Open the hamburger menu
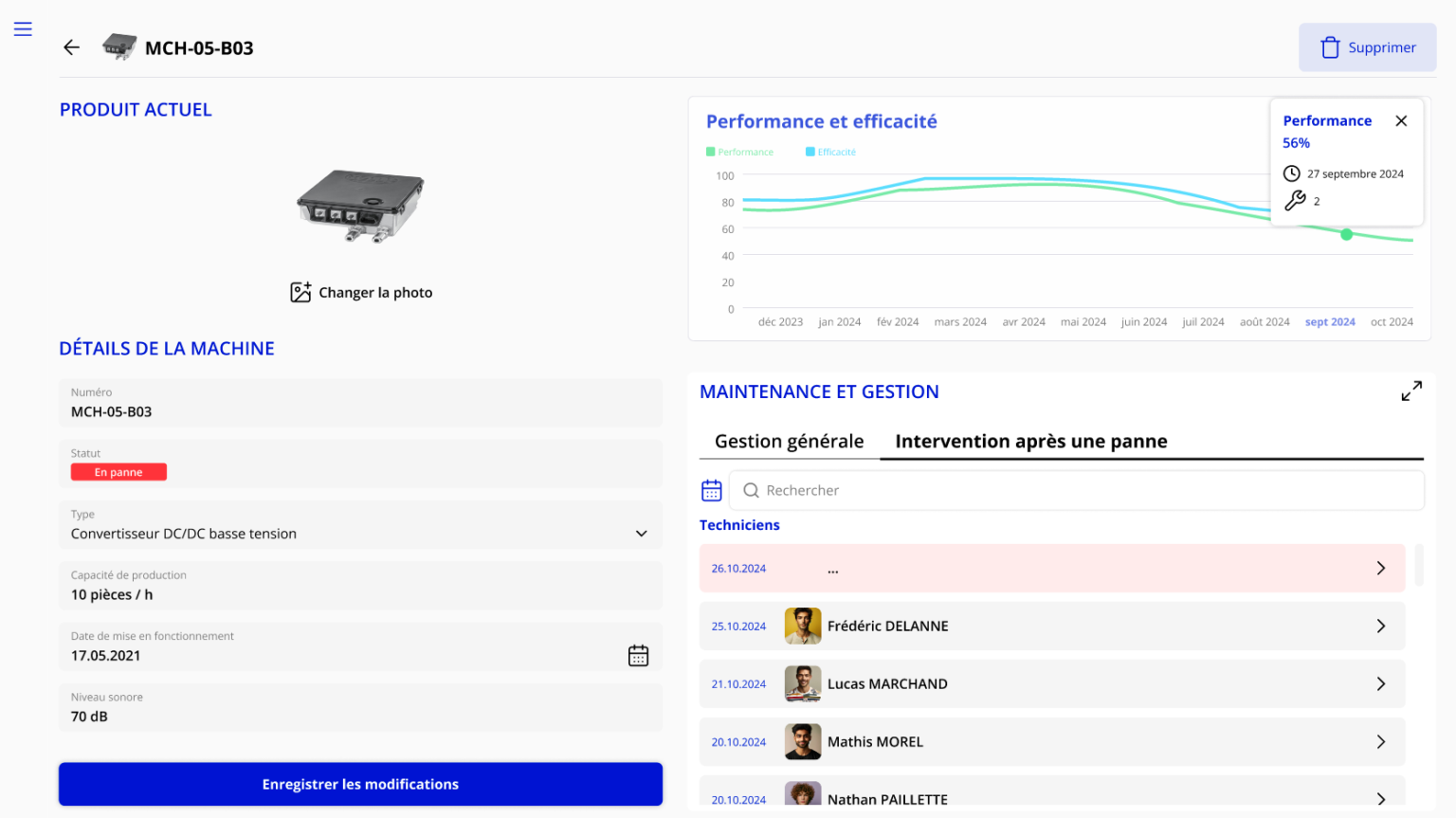Viewport: 1456px width, 818px height. tap(23, 29)
